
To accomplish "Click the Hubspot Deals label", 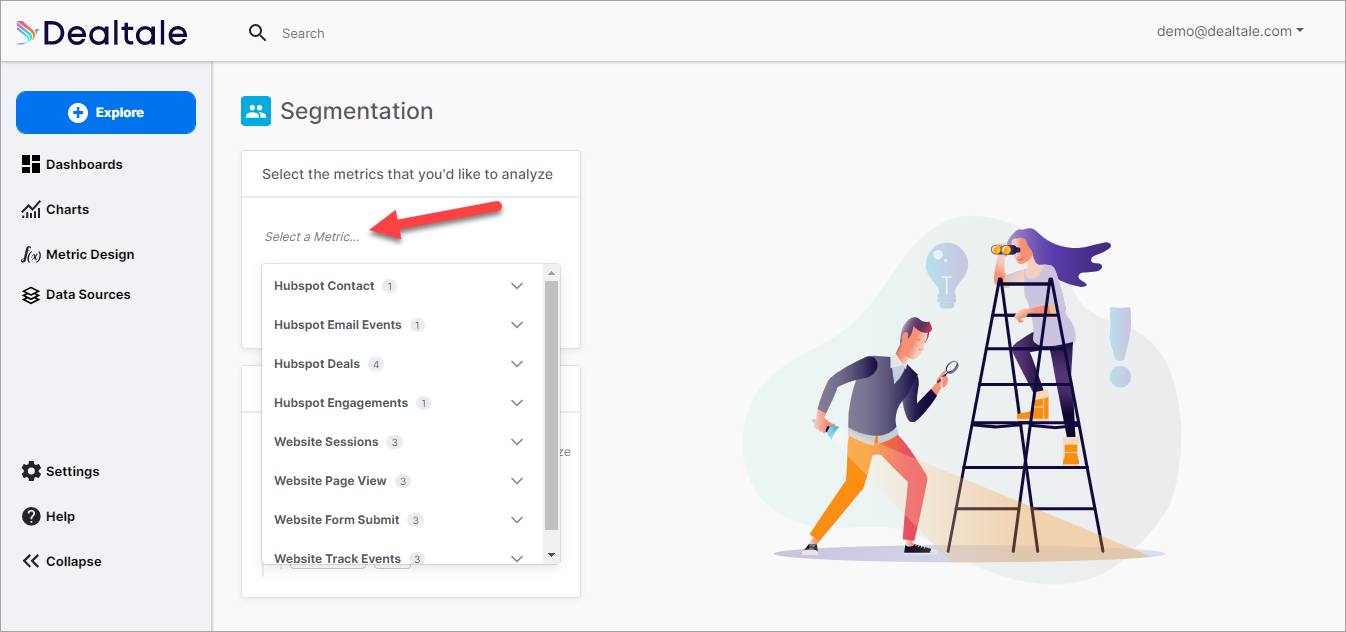I will (x=317, y=364).
